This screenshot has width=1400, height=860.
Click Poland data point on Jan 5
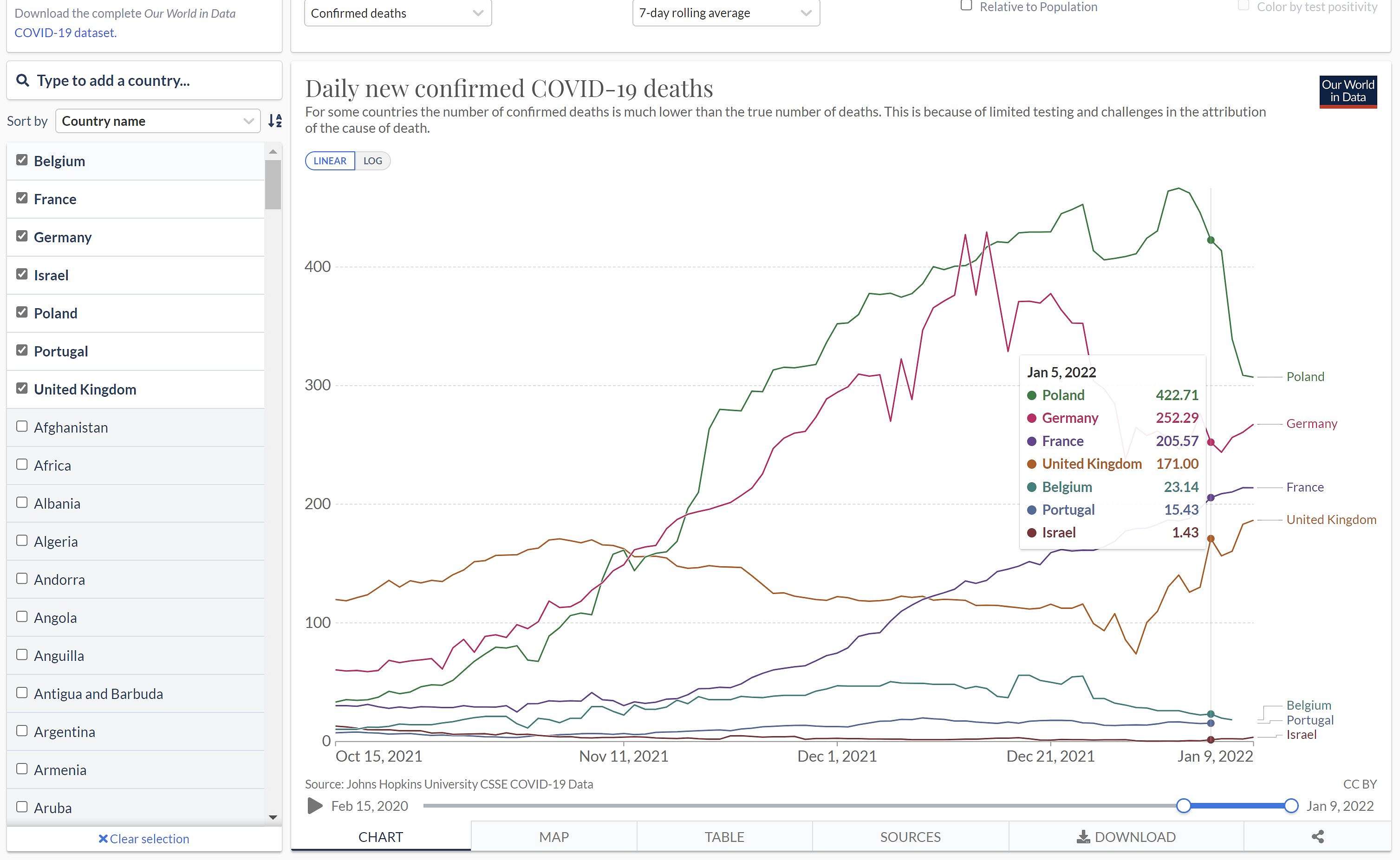click(1211, 240)
